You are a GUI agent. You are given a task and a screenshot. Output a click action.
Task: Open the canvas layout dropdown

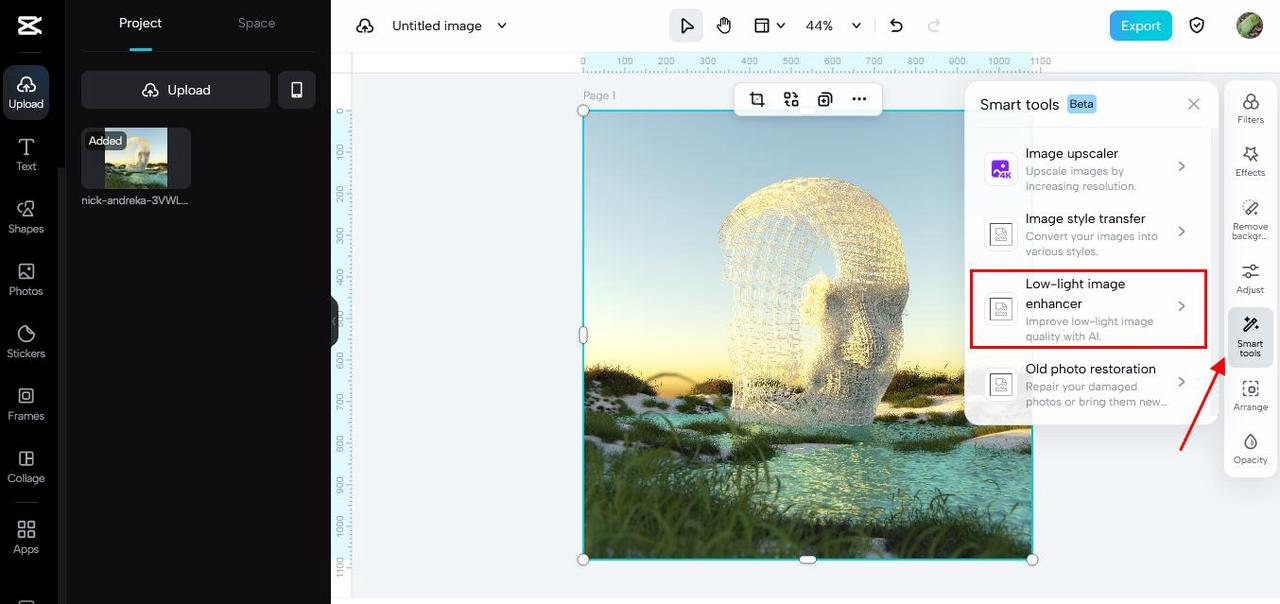[x=769, y=26]
